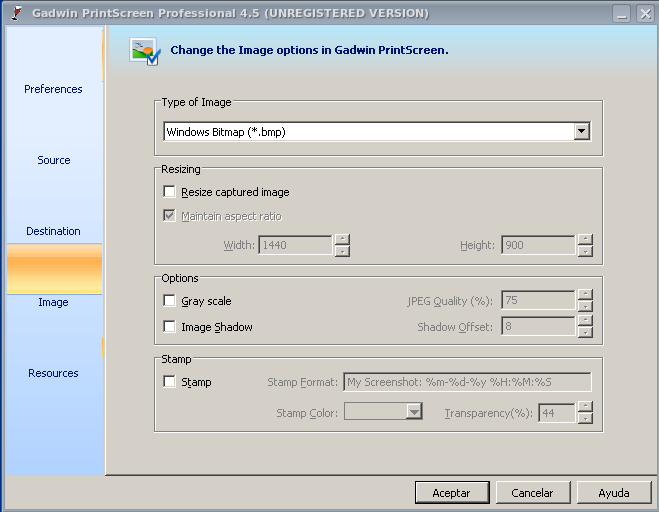Click the 'Height:' label

pos(477,245)
